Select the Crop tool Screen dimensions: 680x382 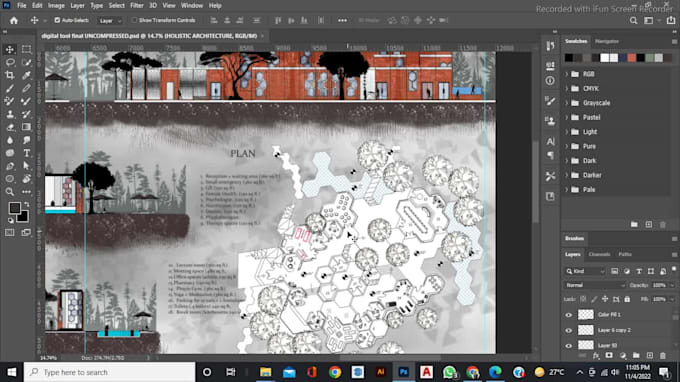10,75
